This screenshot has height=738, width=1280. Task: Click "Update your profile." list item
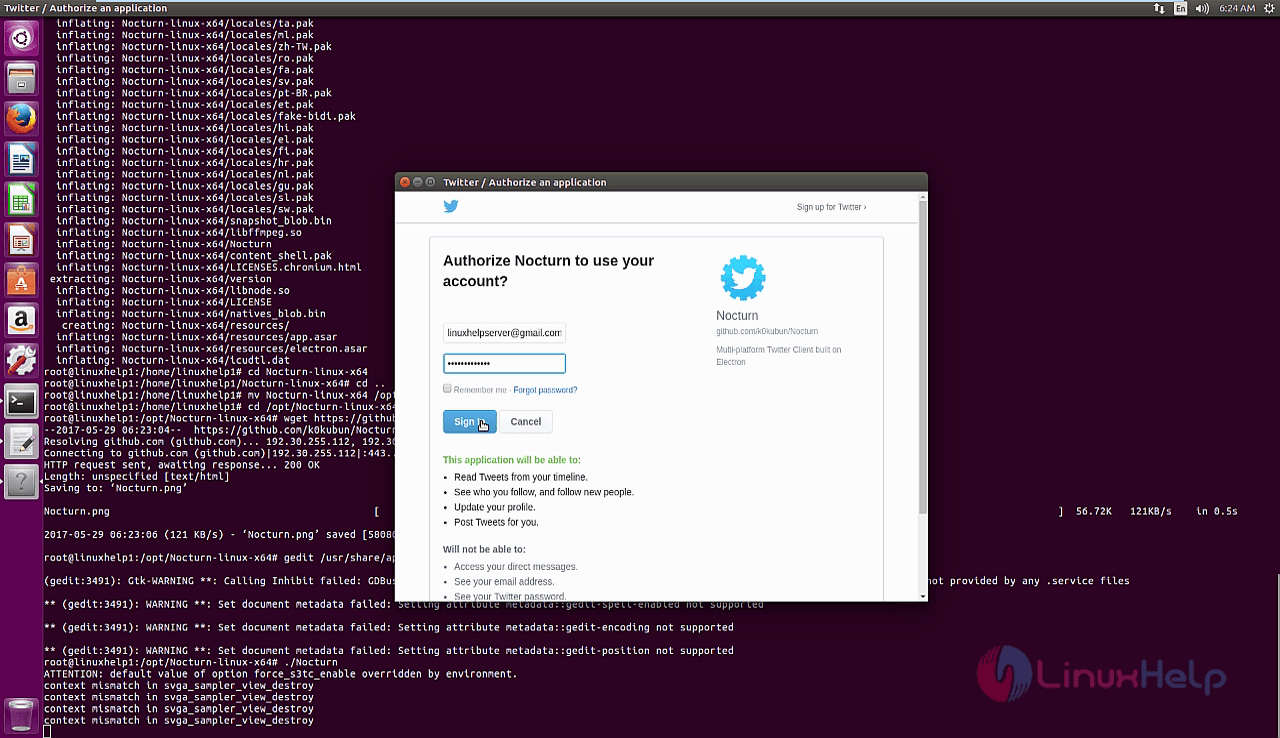tap(494, 507)
